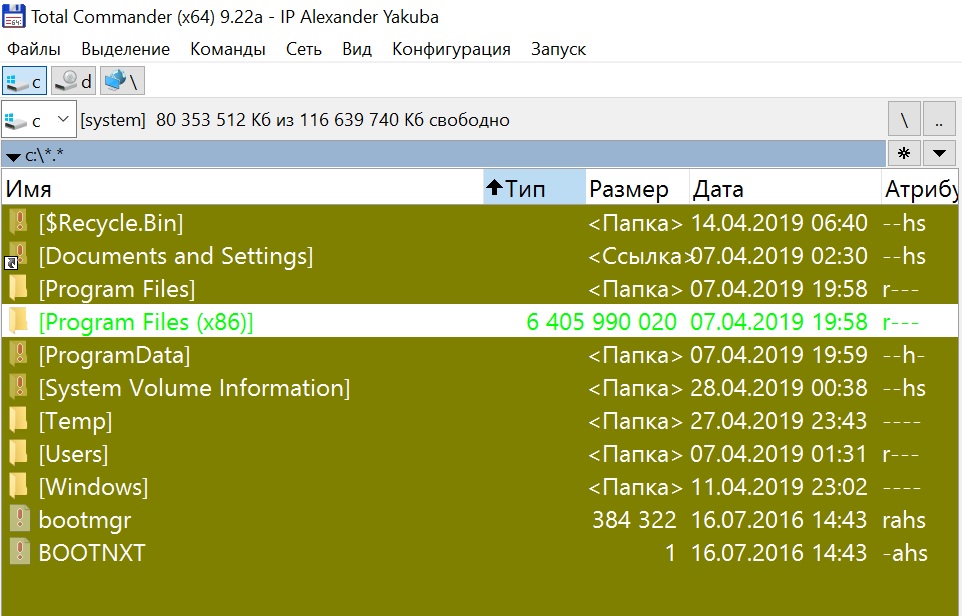Select the [ProgramData] name

click(x=115, y=356)
